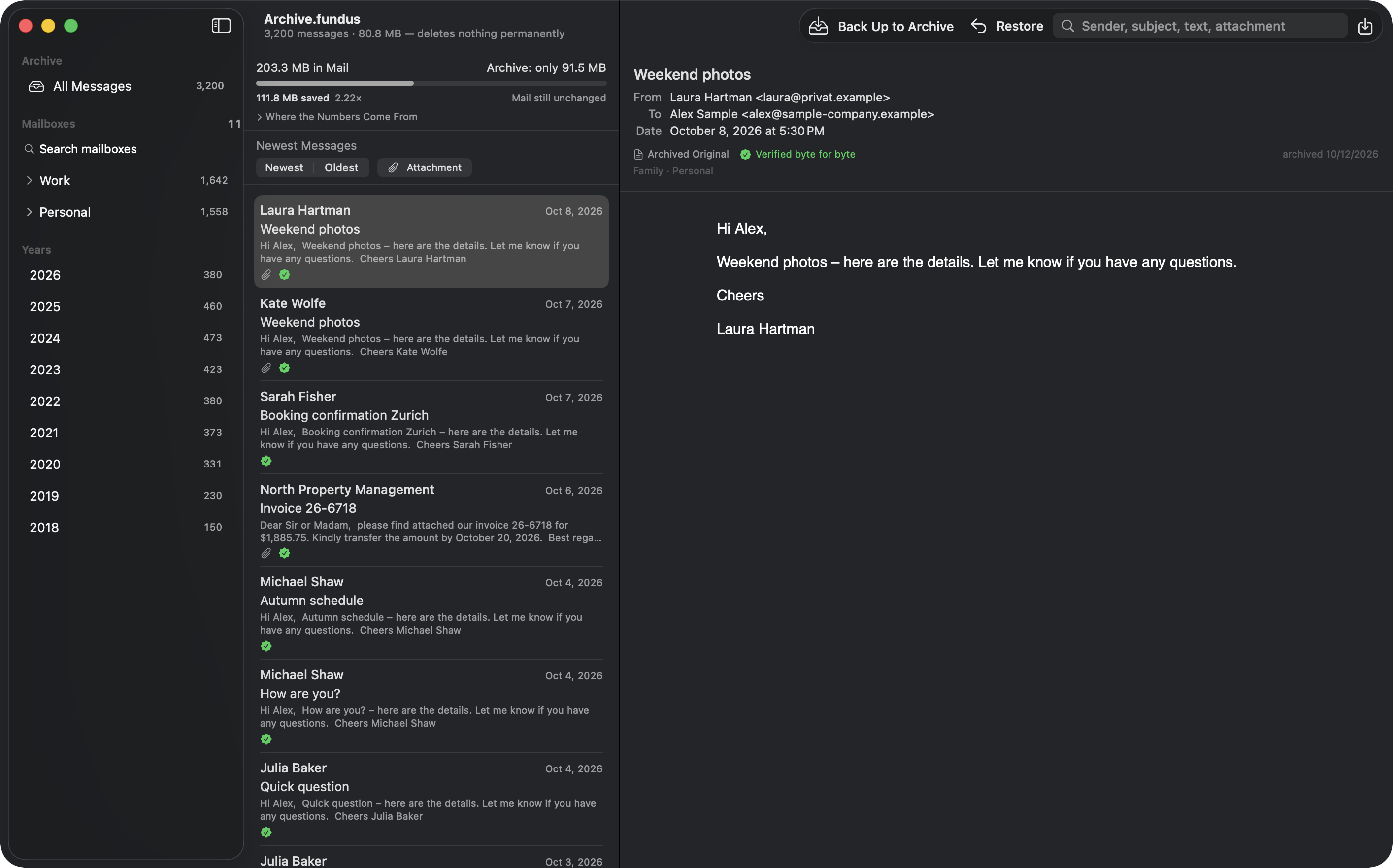Click the Restore label
The width and height of the screenshot is (1393, 868).
point(1019,26)
